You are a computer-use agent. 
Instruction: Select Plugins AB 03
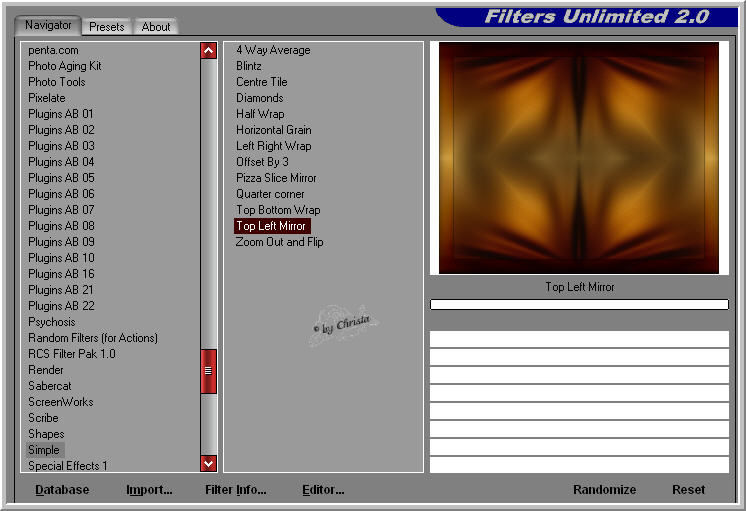[x=61, y=146]
